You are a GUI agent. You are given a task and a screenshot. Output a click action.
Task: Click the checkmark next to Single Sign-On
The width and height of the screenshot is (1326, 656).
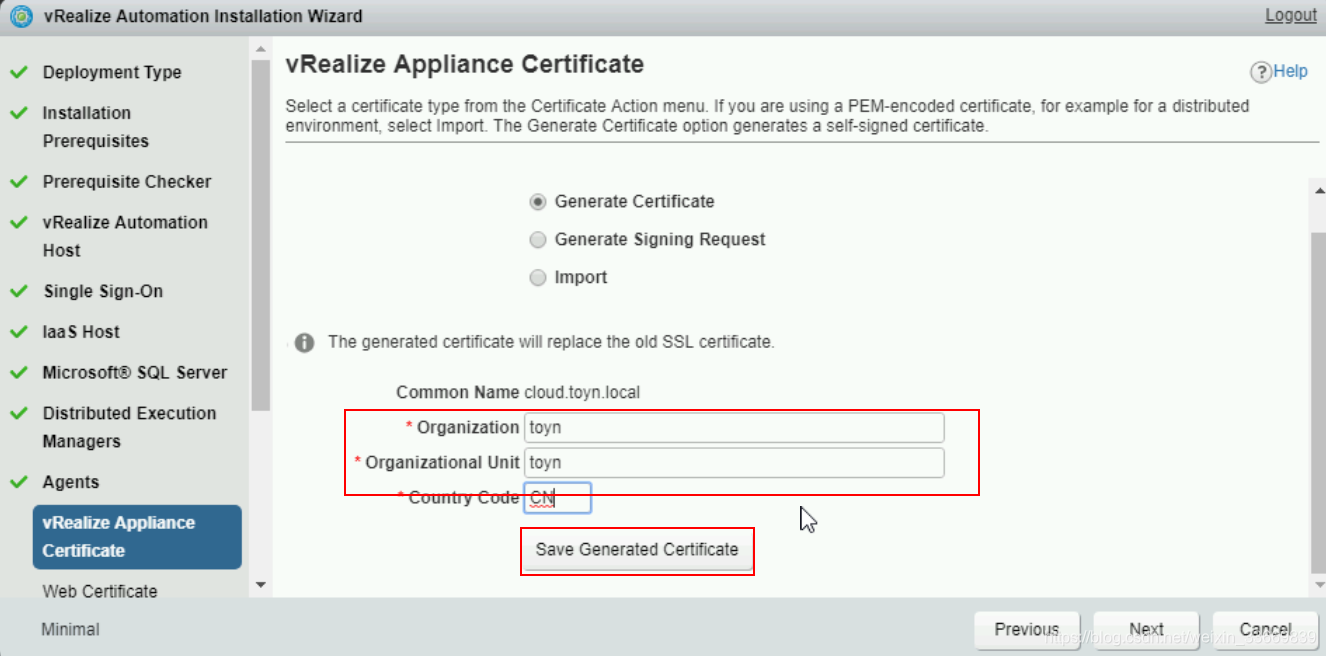tap(18, 291)
